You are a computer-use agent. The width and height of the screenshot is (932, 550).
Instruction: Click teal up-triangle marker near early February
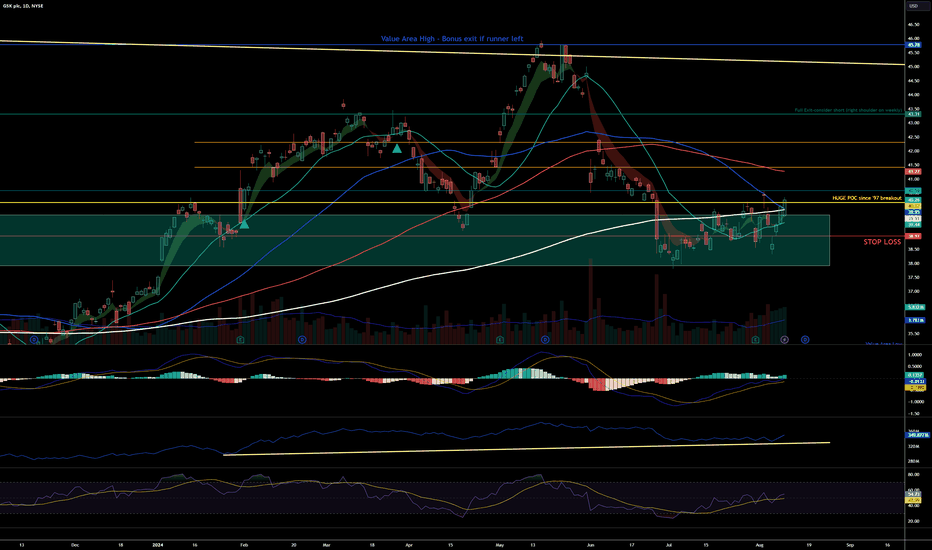pyautogui.click(x=244, y=224)
